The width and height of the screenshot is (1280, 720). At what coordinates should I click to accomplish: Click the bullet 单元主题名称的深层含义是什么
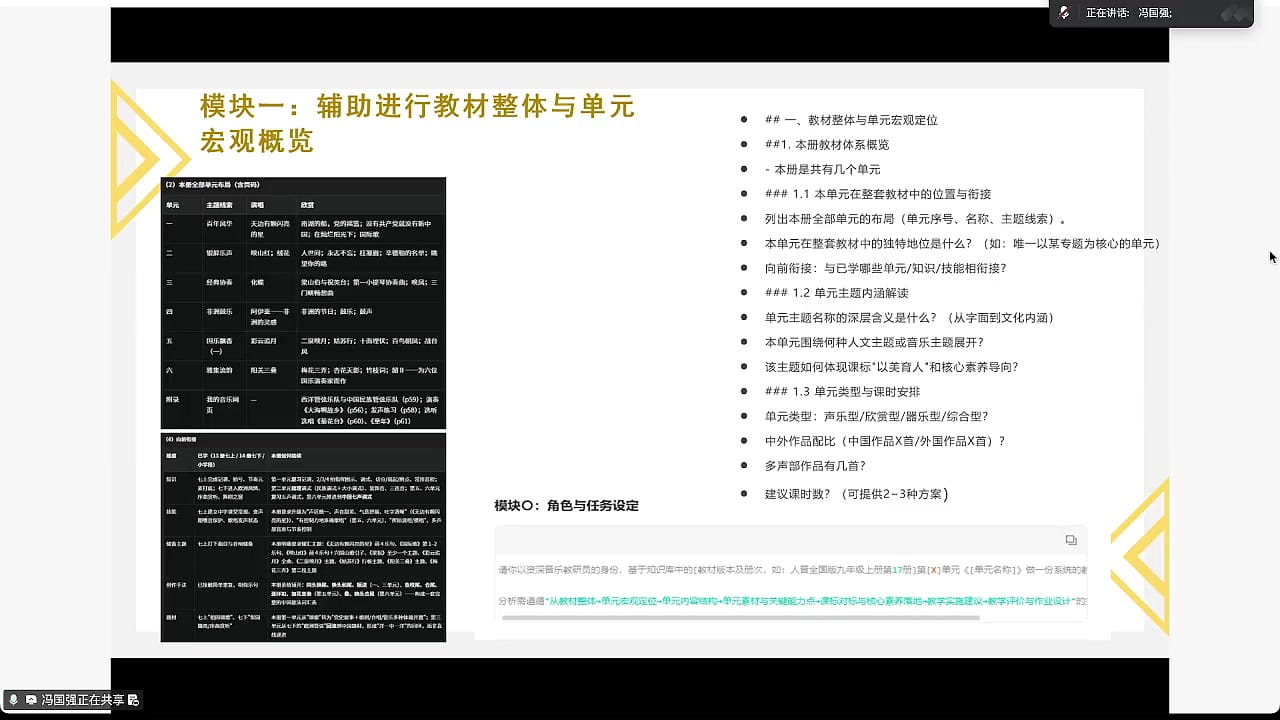(x=909, y=317)
